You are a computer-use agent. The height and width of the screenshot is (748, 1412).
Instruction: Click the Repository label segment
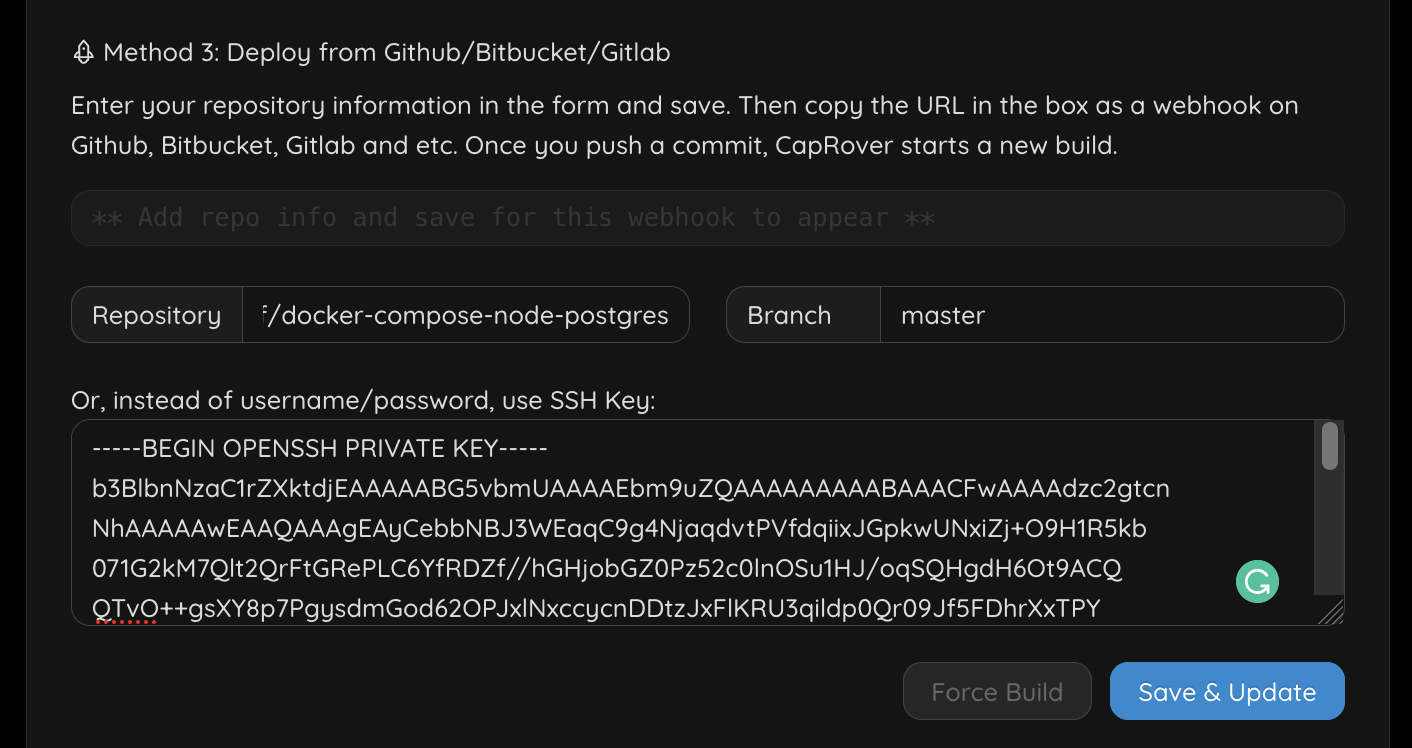[x=156, y=314]
